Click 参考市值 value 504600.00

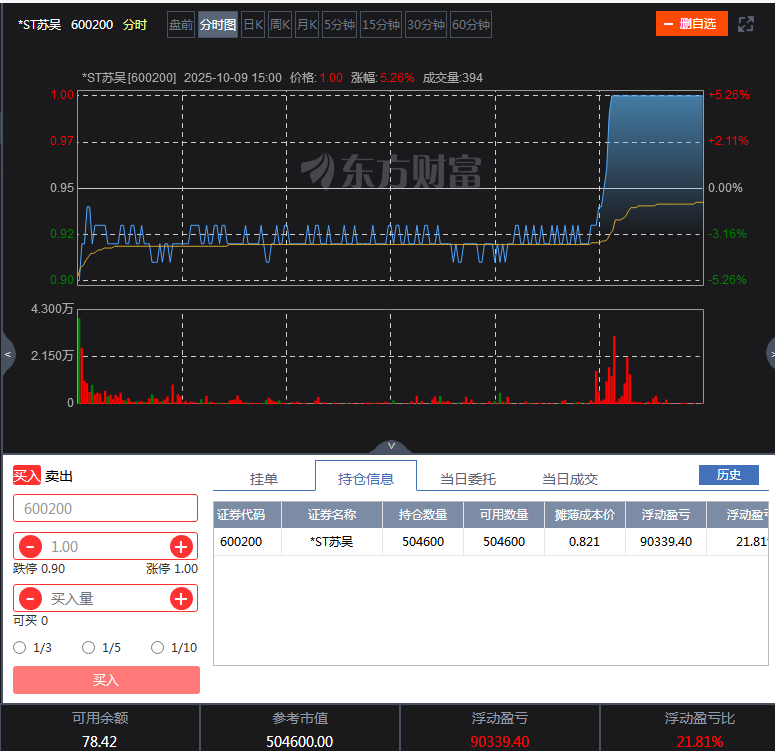pyautogui.click(x=300, y=741)
